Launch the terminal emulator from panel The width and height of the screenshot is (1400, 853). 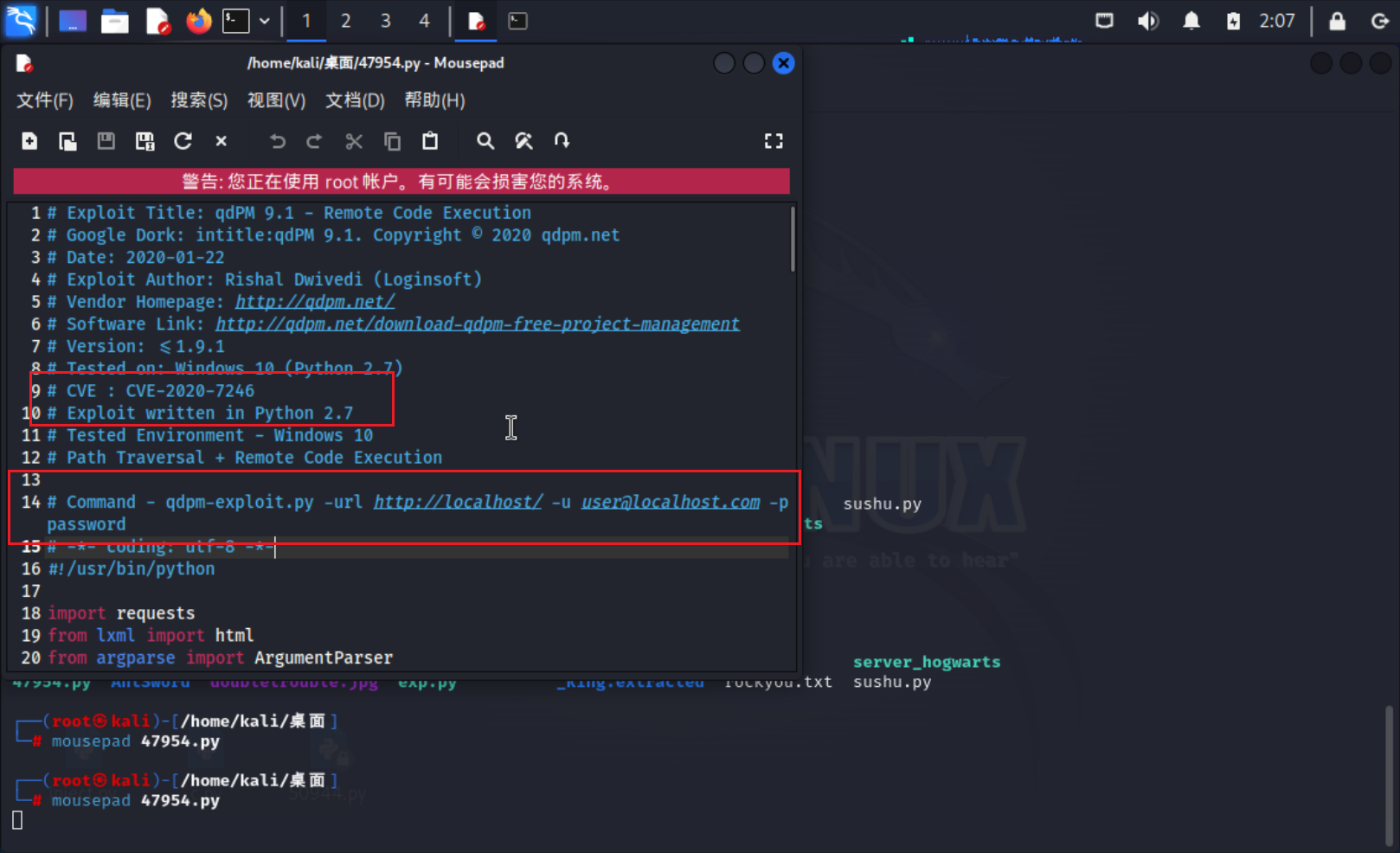pyautogui.click(x=236, y=21)
